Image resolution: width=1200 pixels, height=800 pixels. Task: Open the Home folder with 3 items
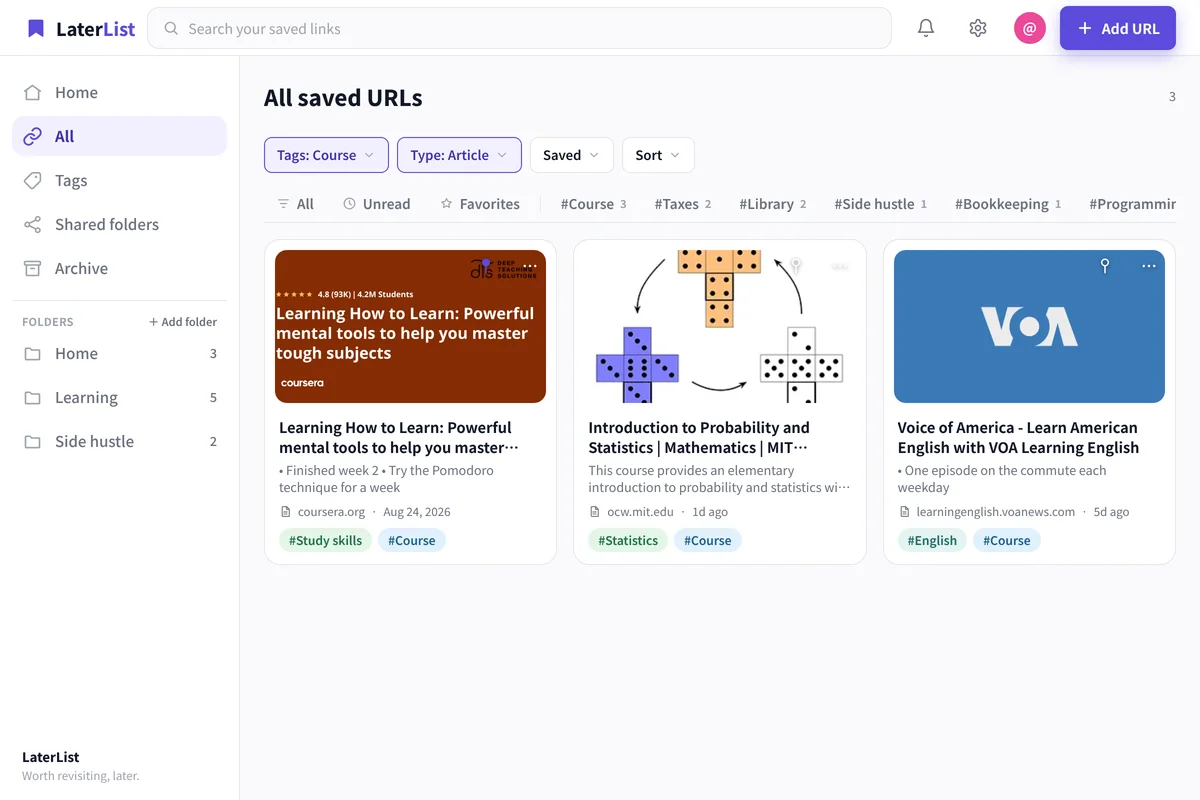click(119, 353)
